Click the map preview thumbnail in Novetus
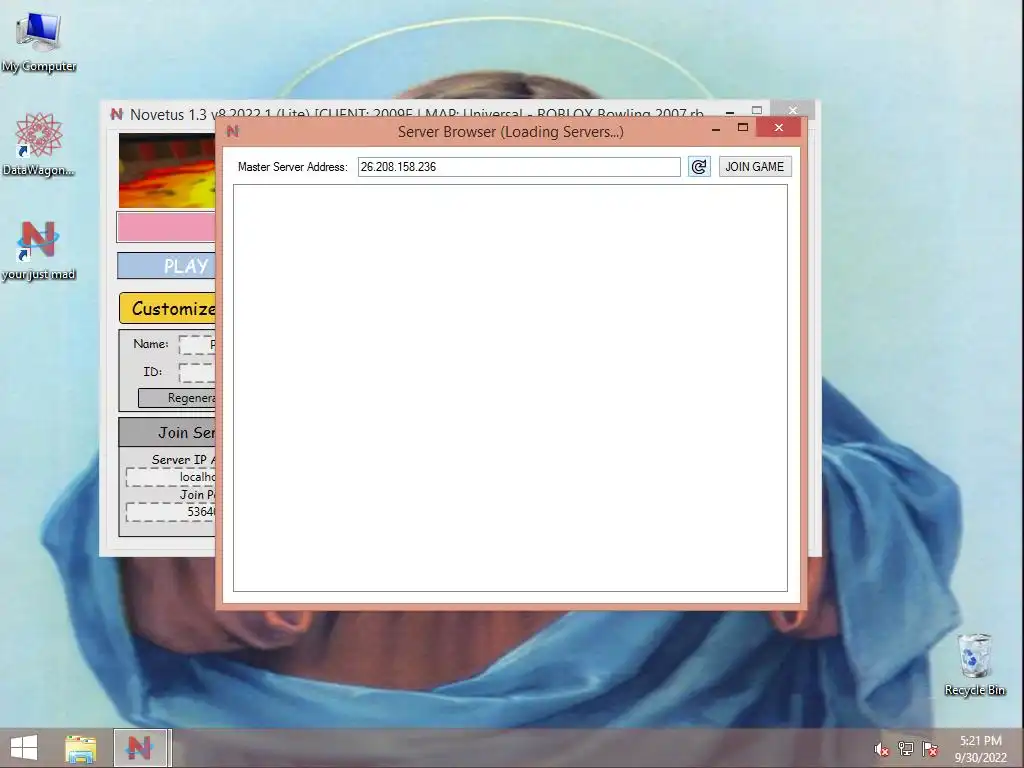This screenshot has width=1024, height=768. click(167, 171)
